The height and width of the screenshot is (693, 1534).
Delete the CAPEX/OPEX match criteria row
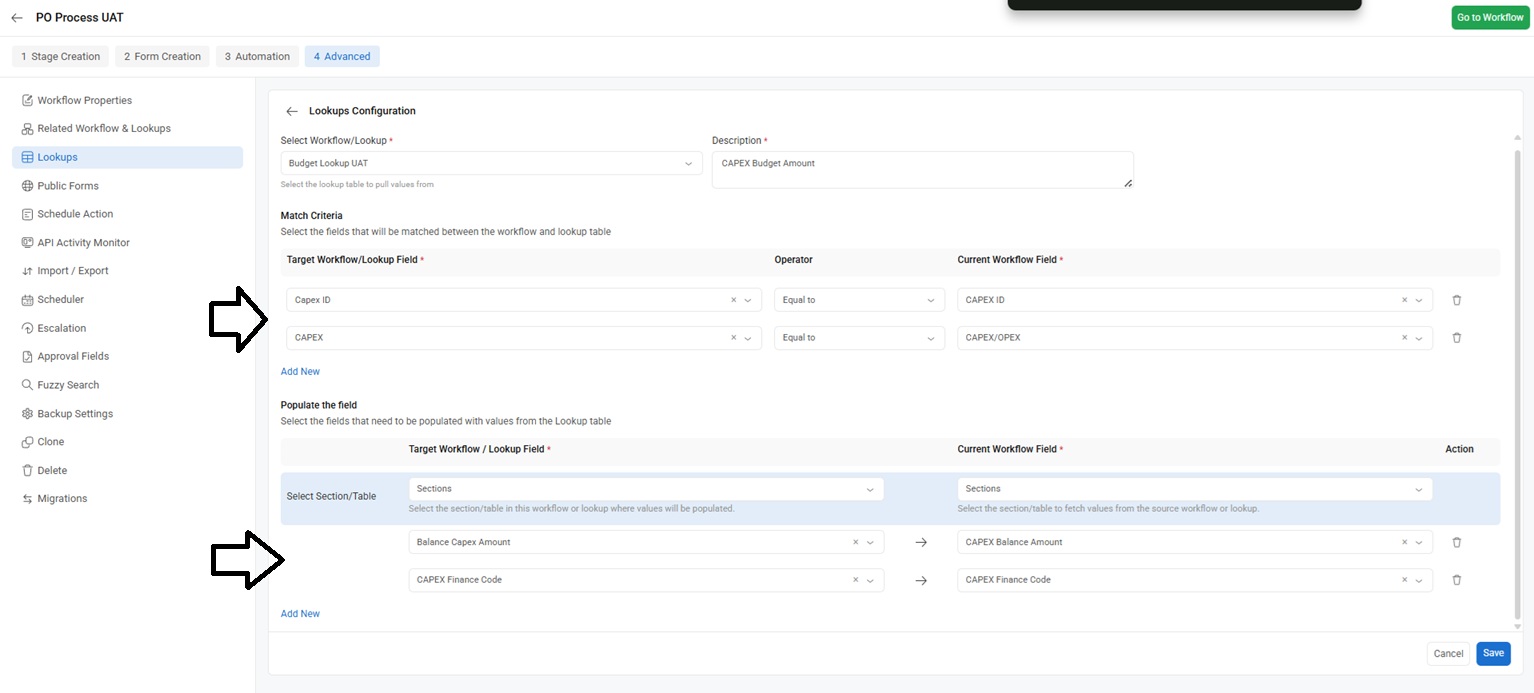coord(1456,338)
